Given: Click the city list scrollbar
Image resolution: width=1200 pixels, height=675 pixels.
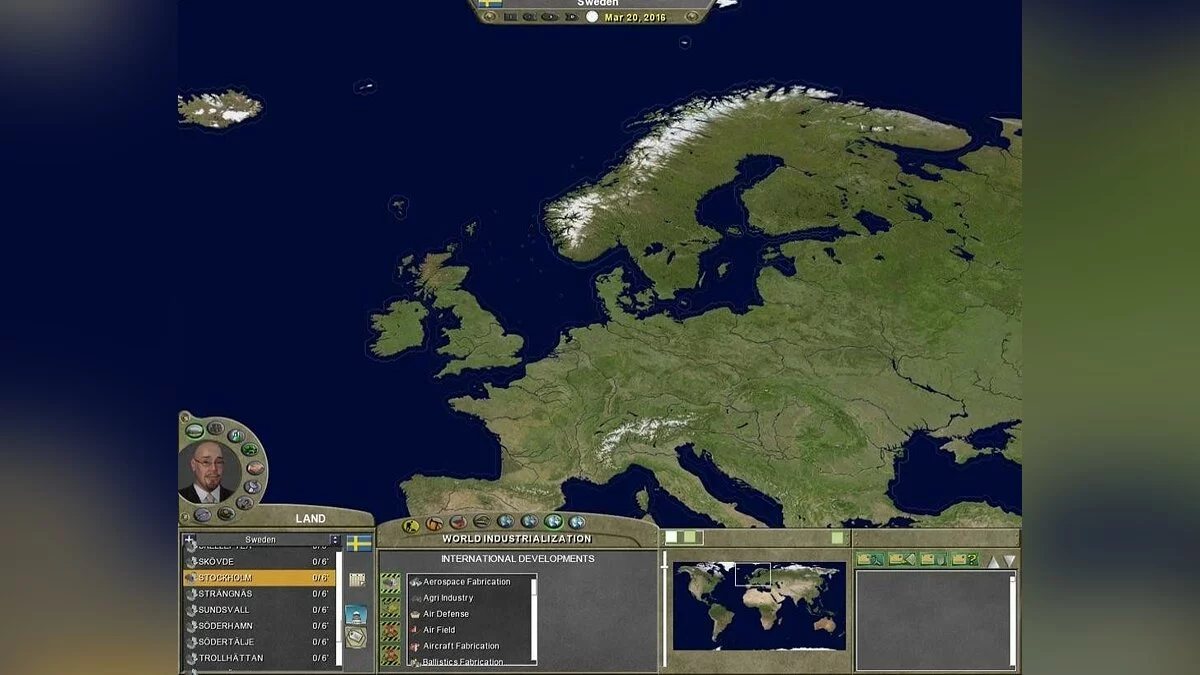Looking at the screenshot, I should pos(339,608).
